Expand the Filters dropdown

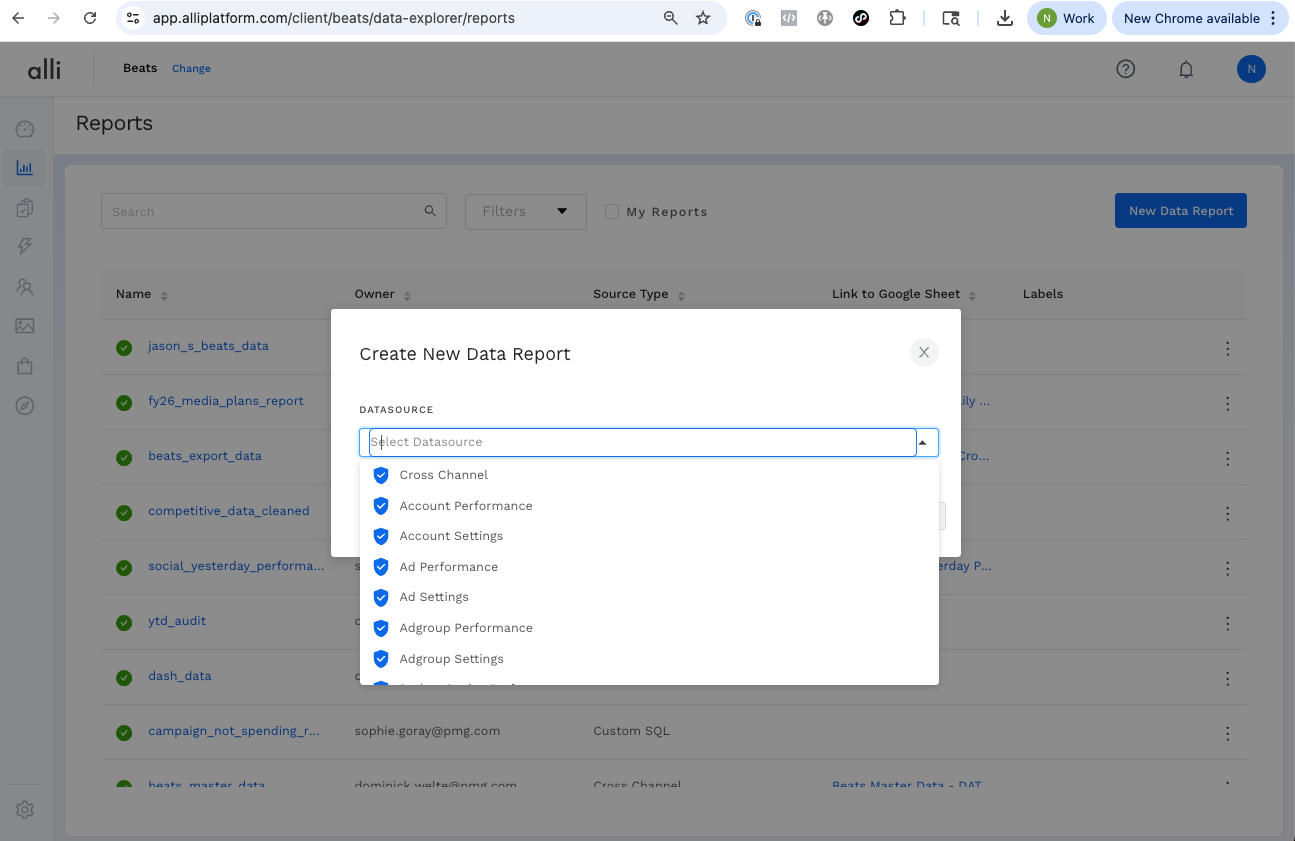click(x=525, y=211)
